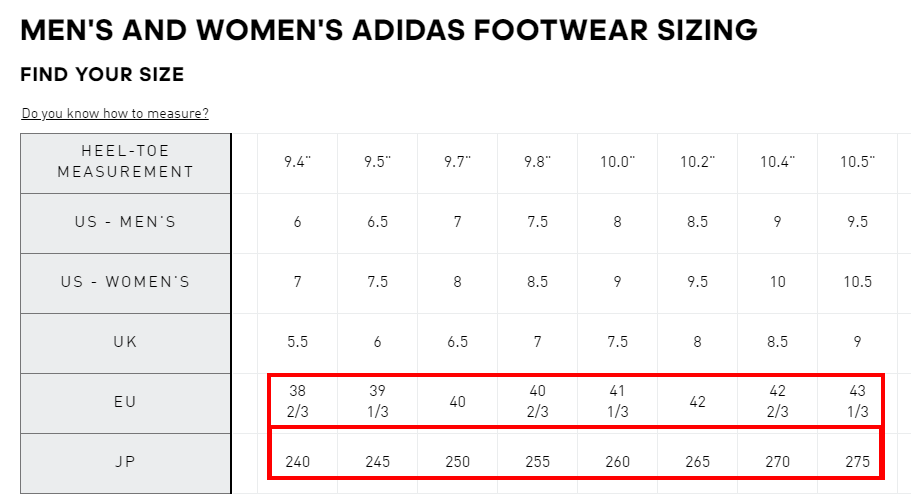Image resolution: width=911 pixels, height=494 pixels.
Task: Click the EU size 38 2/3 cell
Action: 298,401
